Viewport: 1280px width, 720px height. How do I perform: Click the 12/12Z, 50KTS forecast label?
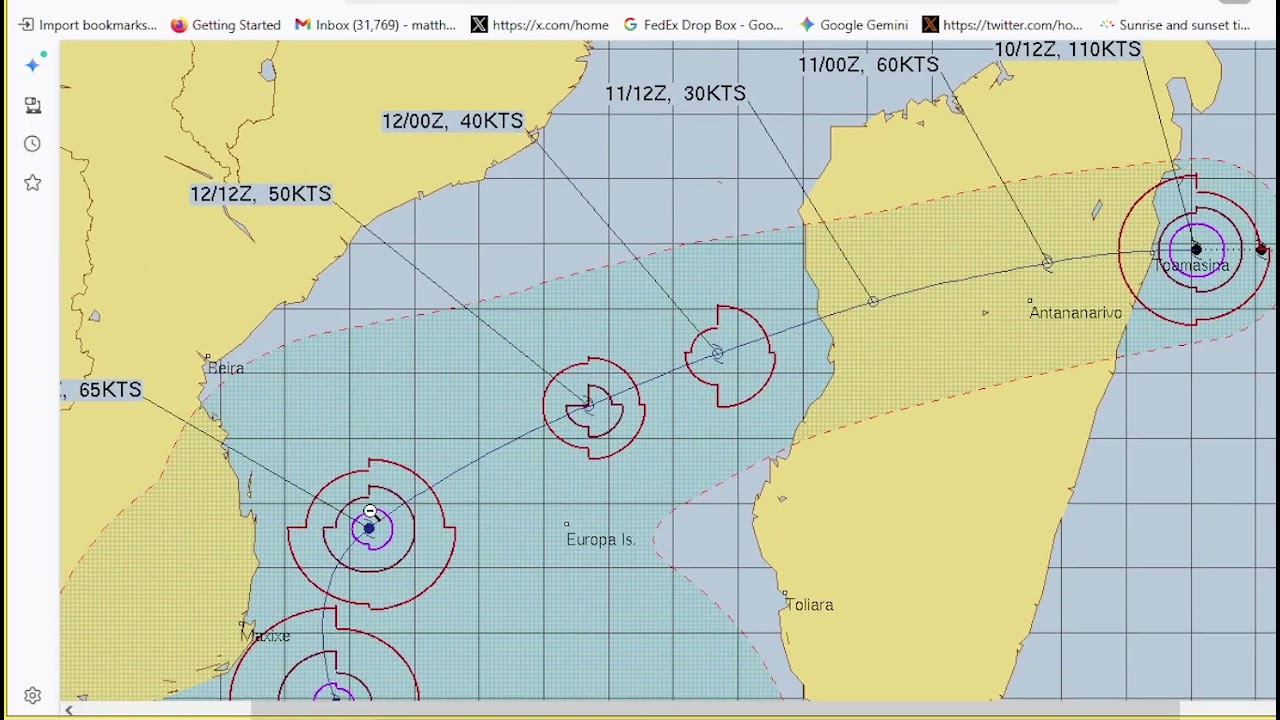point(260,194)
